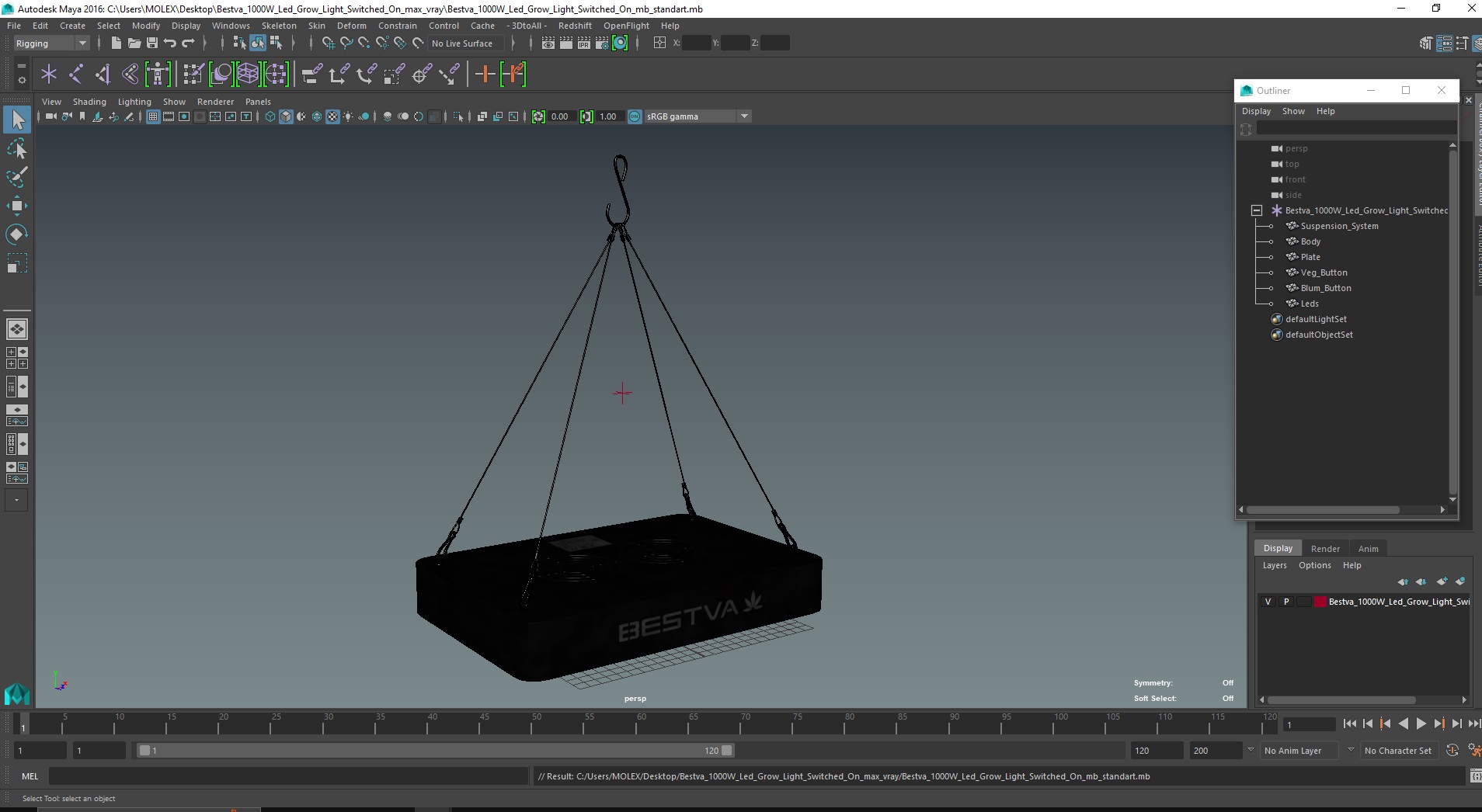Select Suspension_System in Outliner
The image size is (1482, 812).
pos(1339,226)
